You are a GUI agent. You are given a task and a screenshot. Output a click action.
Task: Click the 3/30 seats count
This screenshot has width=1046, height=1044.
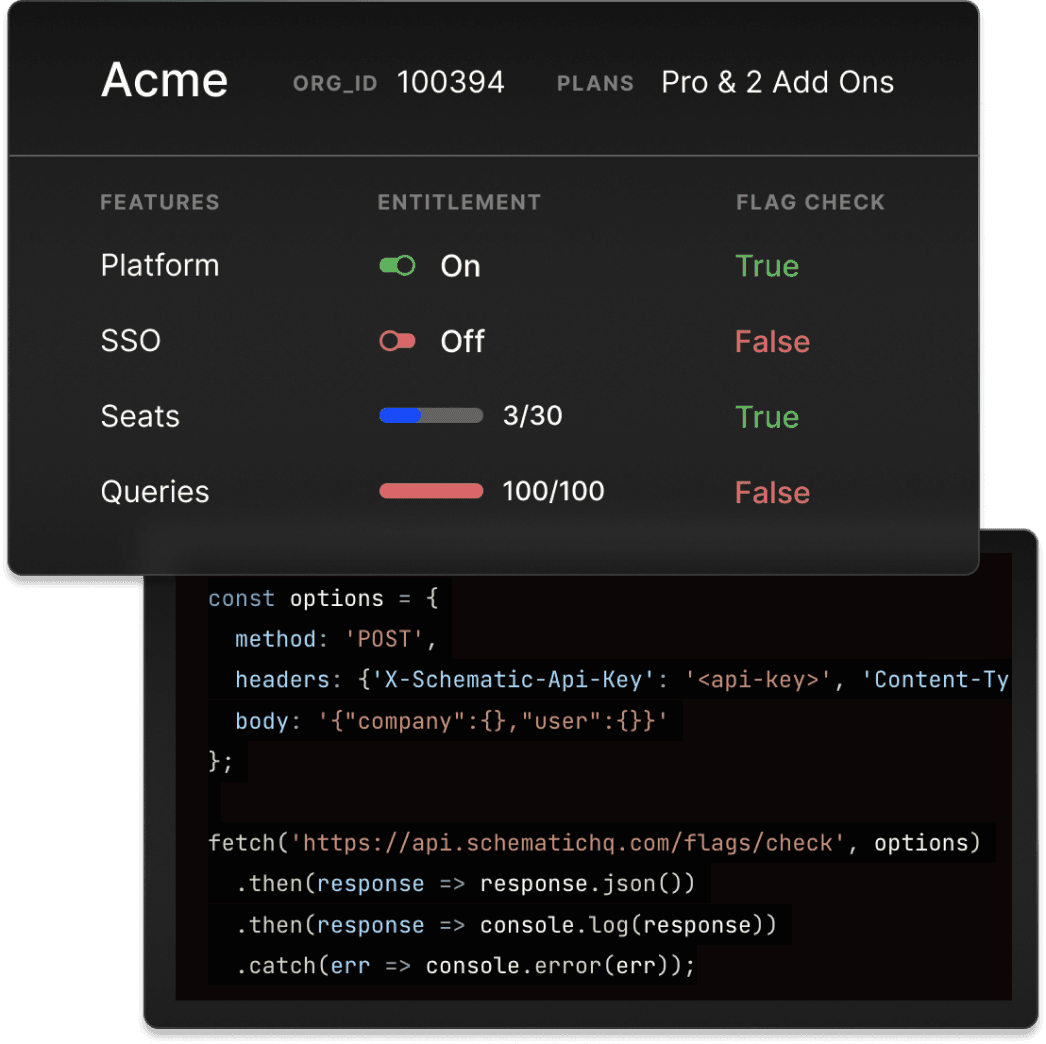(x=532, y=416)
